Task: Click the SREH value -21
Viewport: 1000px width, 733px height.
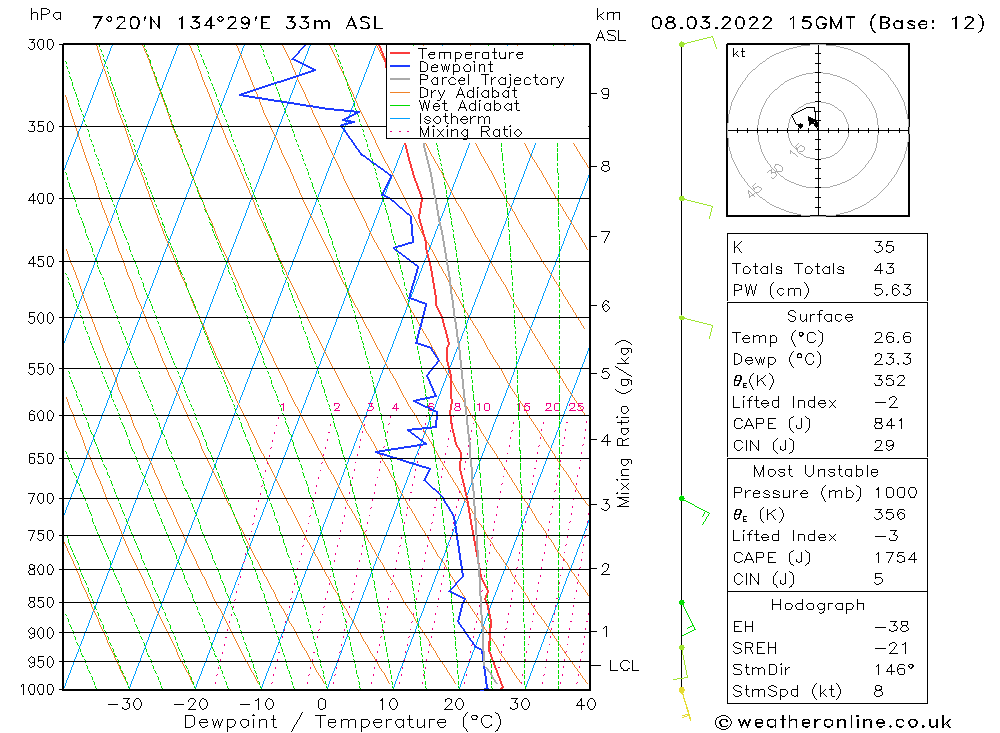Action: pyautogui.click(x=892, y=648)
